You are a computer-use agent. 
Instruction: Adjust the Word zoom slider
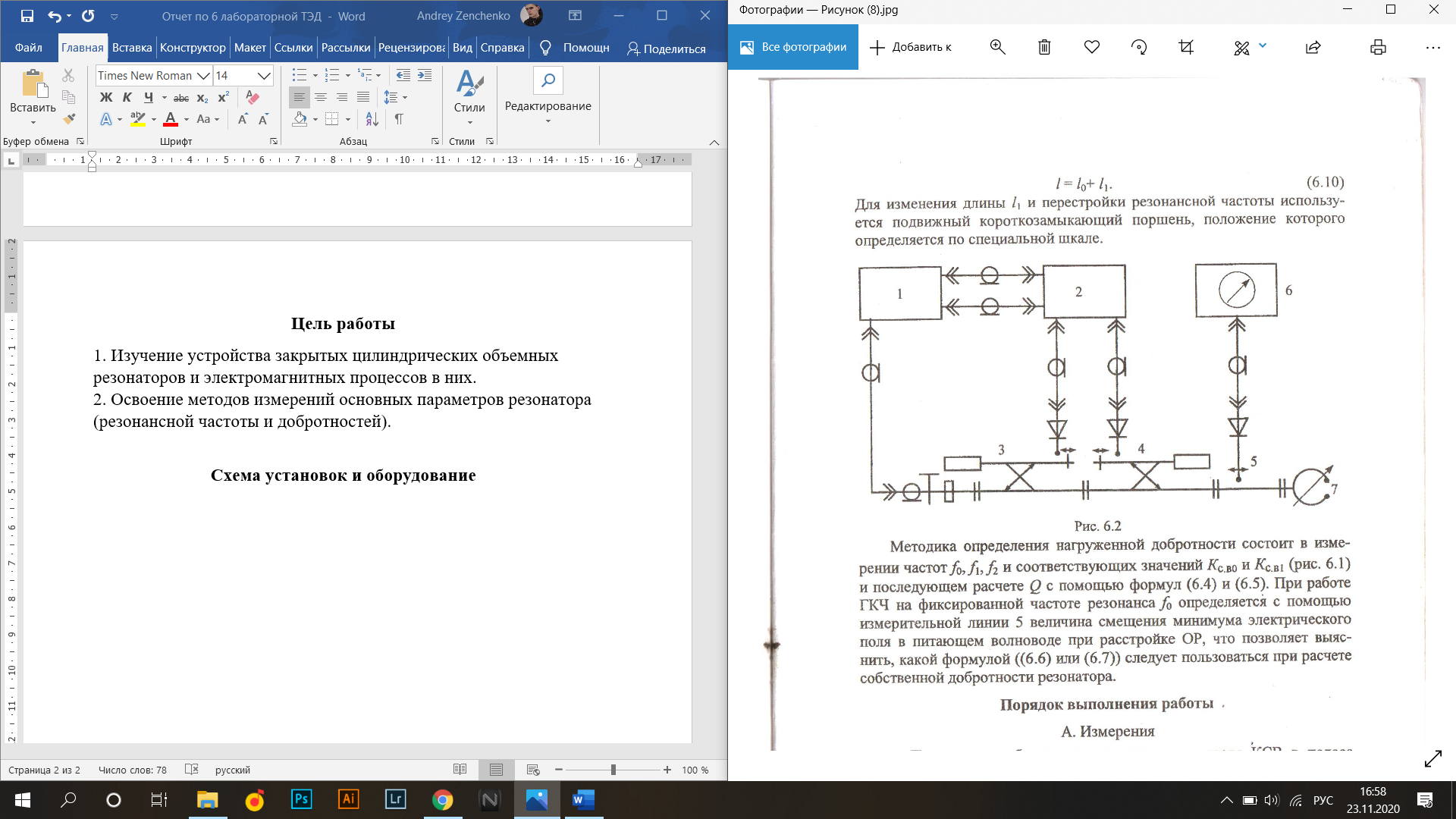click(x=613, y=770)
